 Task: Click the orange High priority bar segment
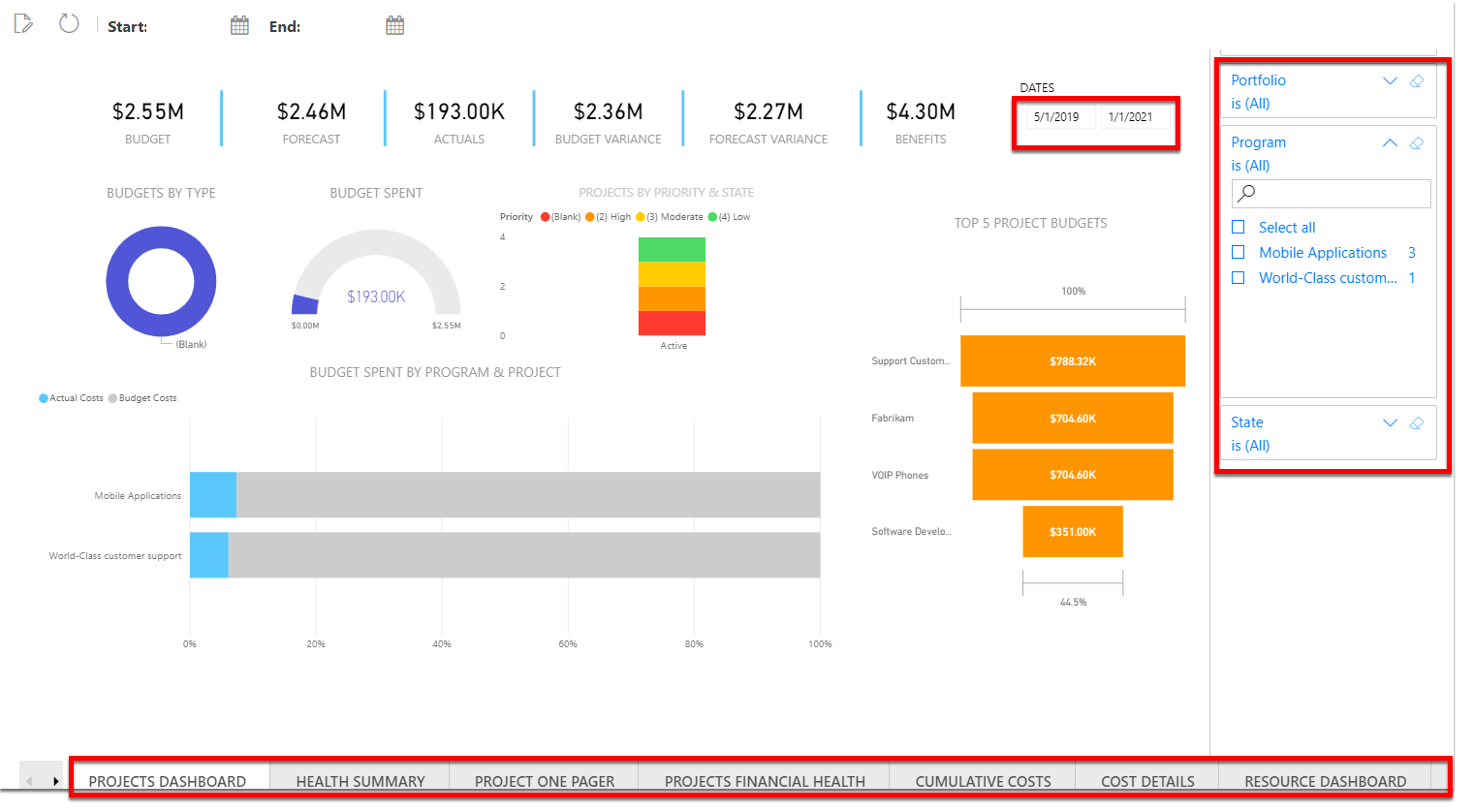(x=672, y=298)
